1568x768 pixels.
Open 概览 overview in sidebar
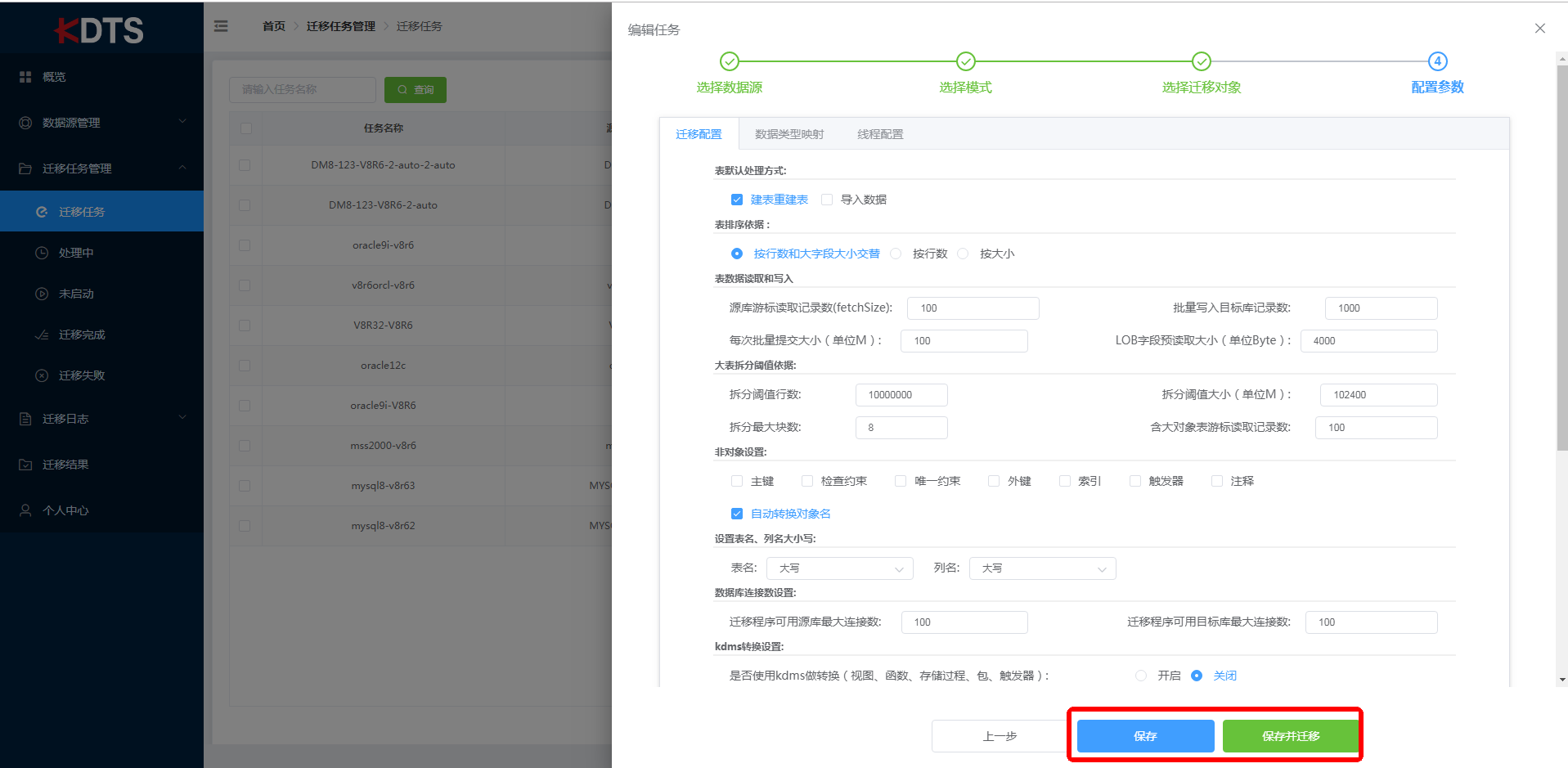click(x=101, y=77)
